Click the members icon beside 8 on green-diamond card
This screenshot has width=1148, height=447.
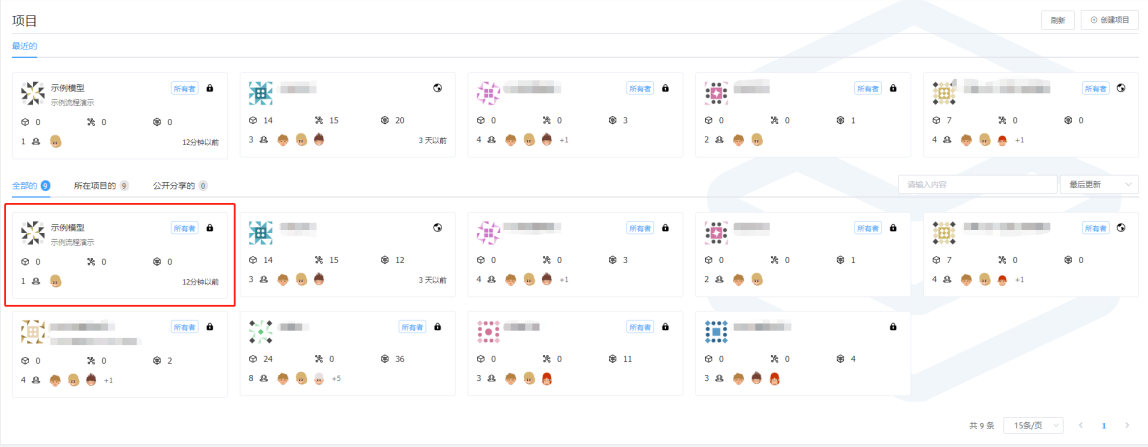coord(262,379)
